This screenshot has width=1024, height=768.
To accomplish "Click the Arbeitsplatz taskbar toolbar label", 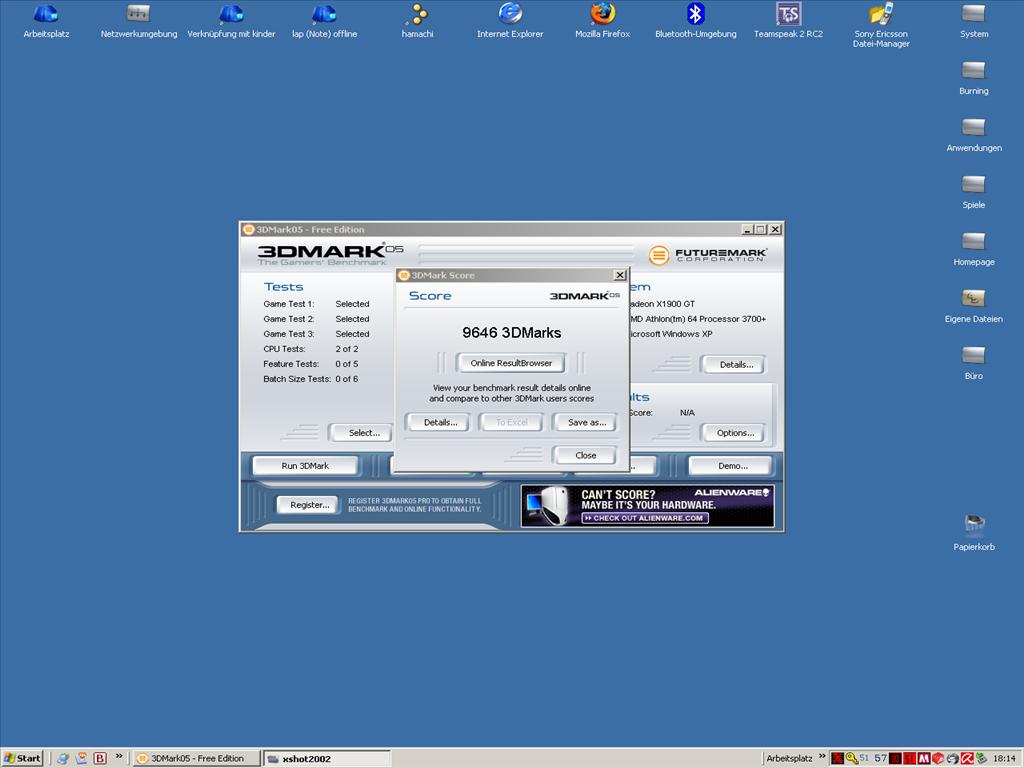I will (x=789, y=758).
